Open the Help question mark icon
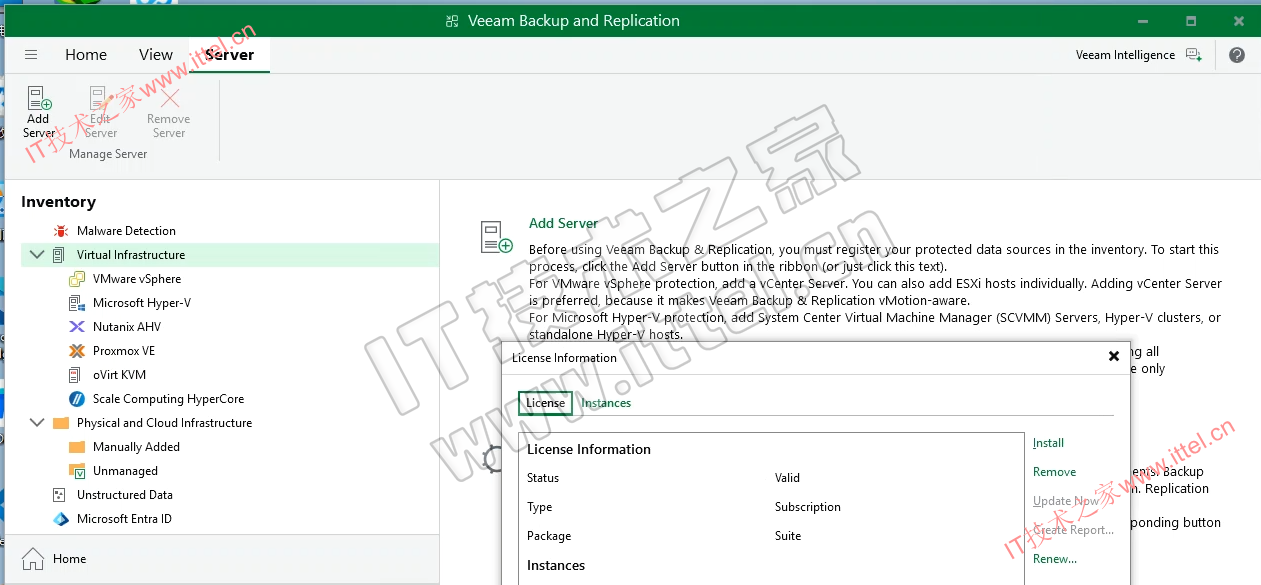 coord(1237,55)
